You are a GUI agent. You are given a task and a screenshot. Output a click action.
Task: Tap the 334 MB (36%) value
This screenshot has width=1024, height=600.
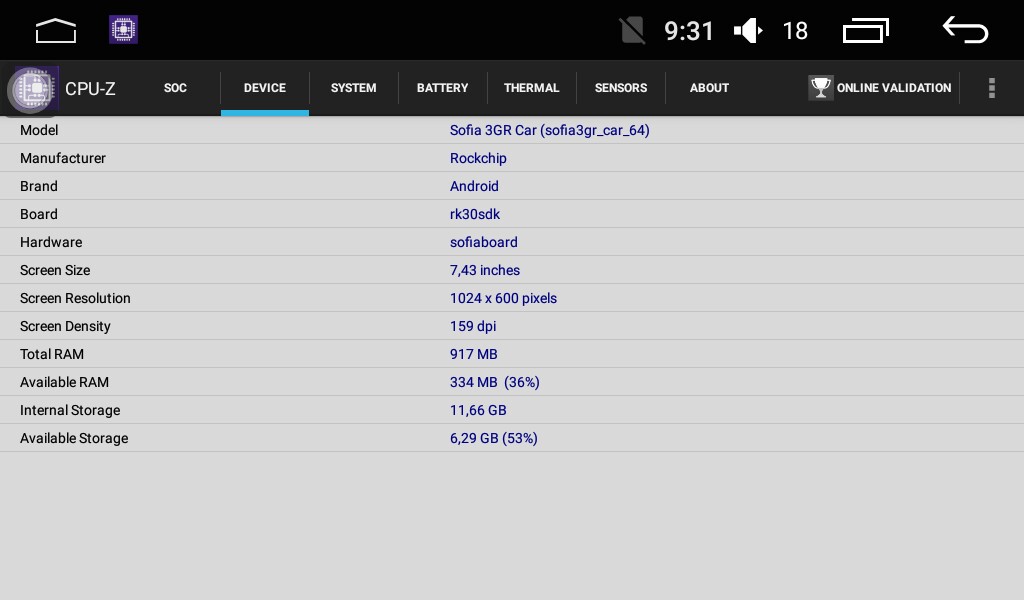494,382
